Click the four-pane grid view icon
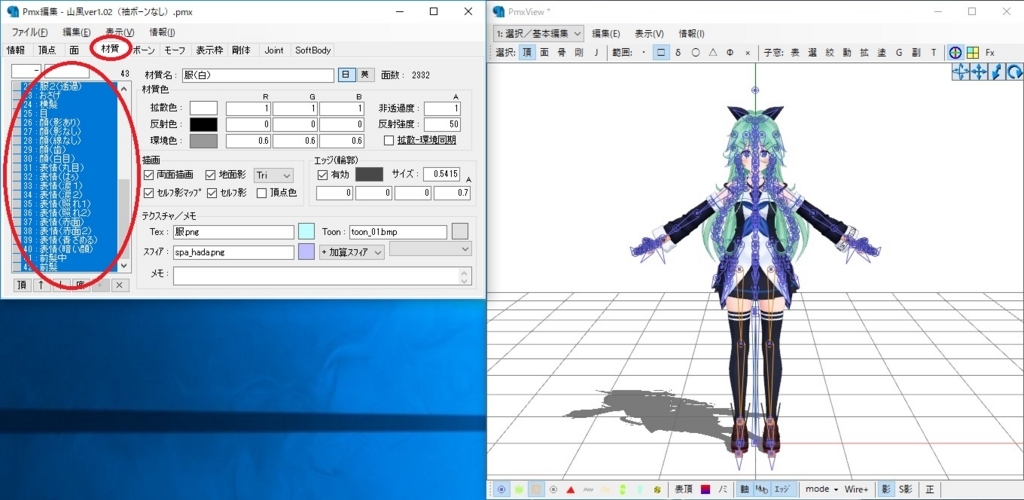Image resolution: width=1024 pixels, height=500 pixels. (972, 52)
